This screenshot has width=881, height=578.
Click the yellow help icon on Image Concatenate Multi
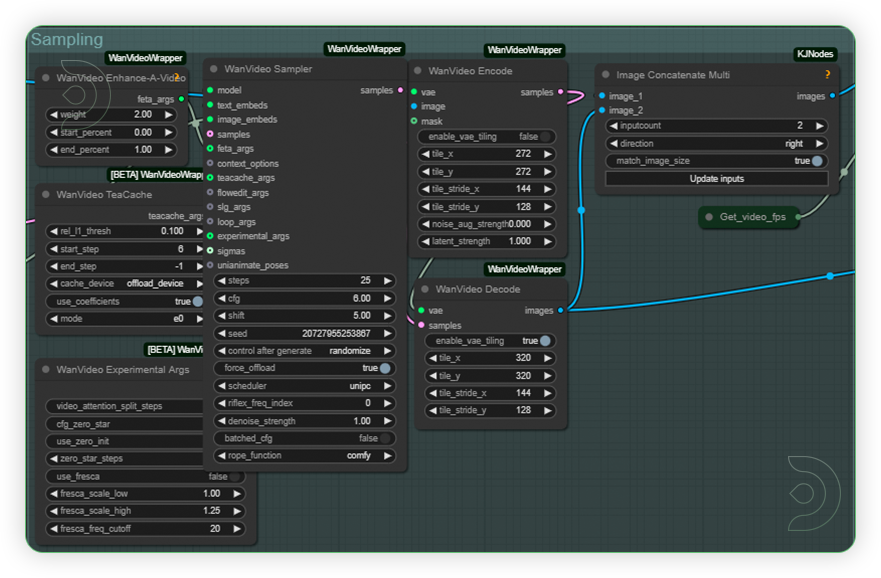(827, 74)
